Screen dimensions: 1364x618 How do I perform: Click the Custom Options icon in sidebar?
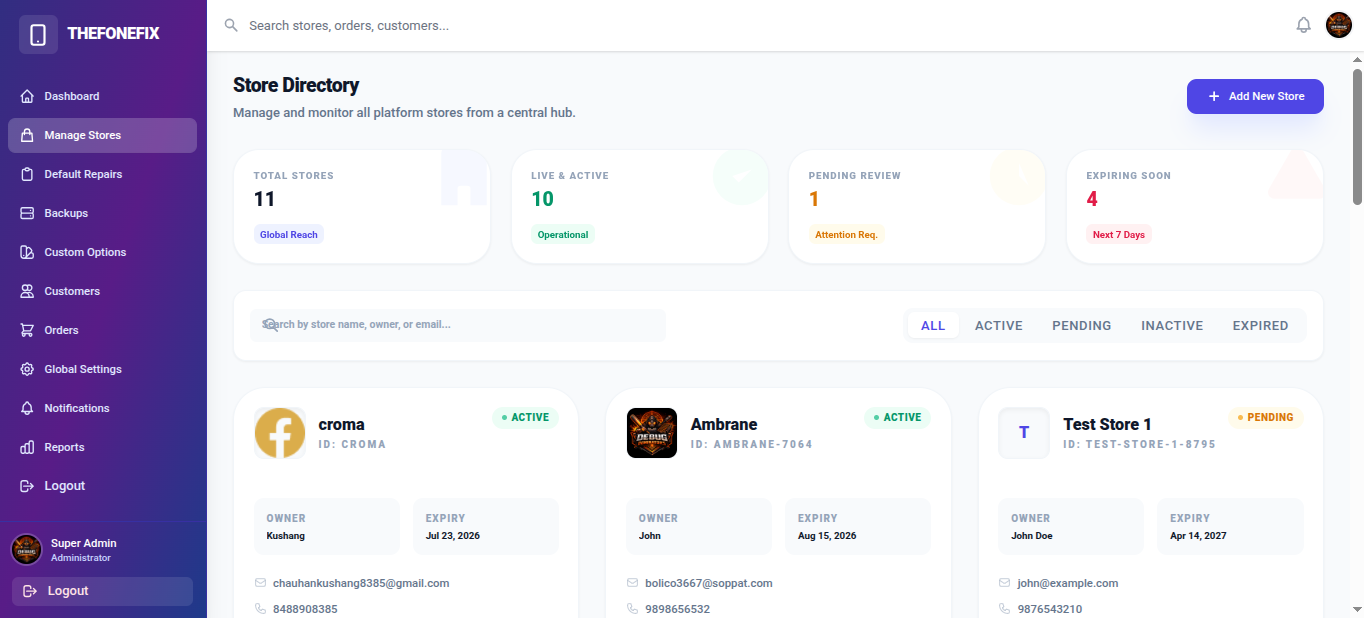click(27, 252)
